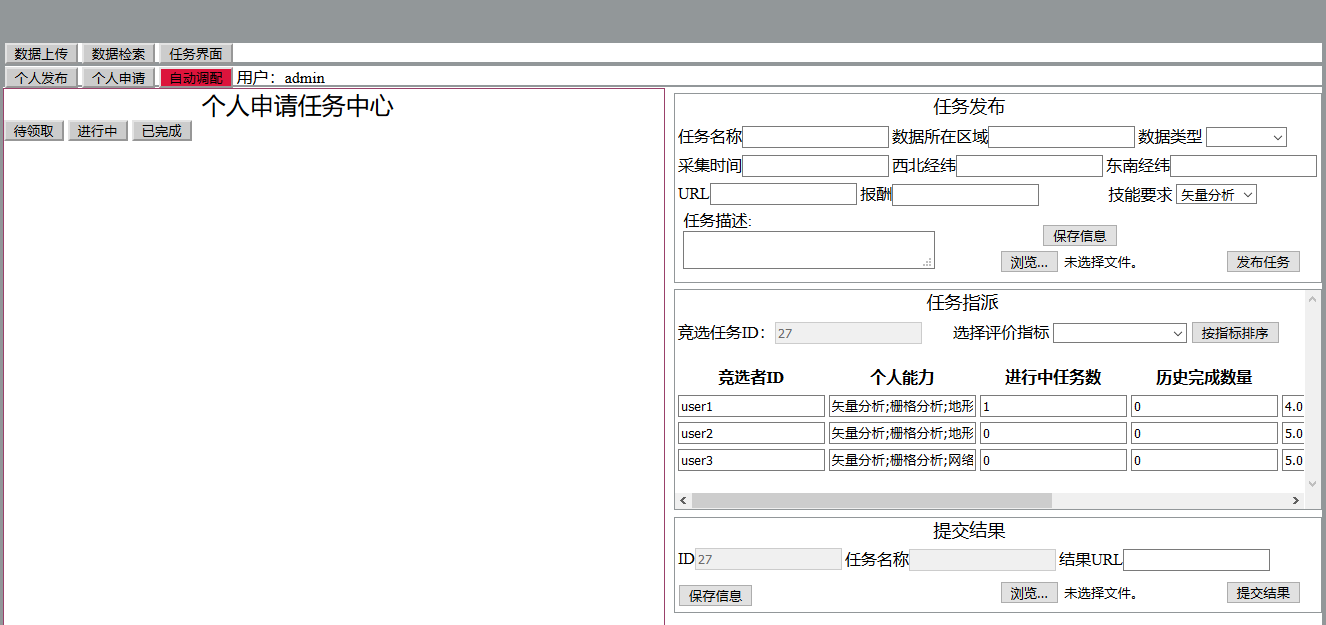Click the 提交结果 button
The image size is (1326, 625).
tap(1263, 593)
